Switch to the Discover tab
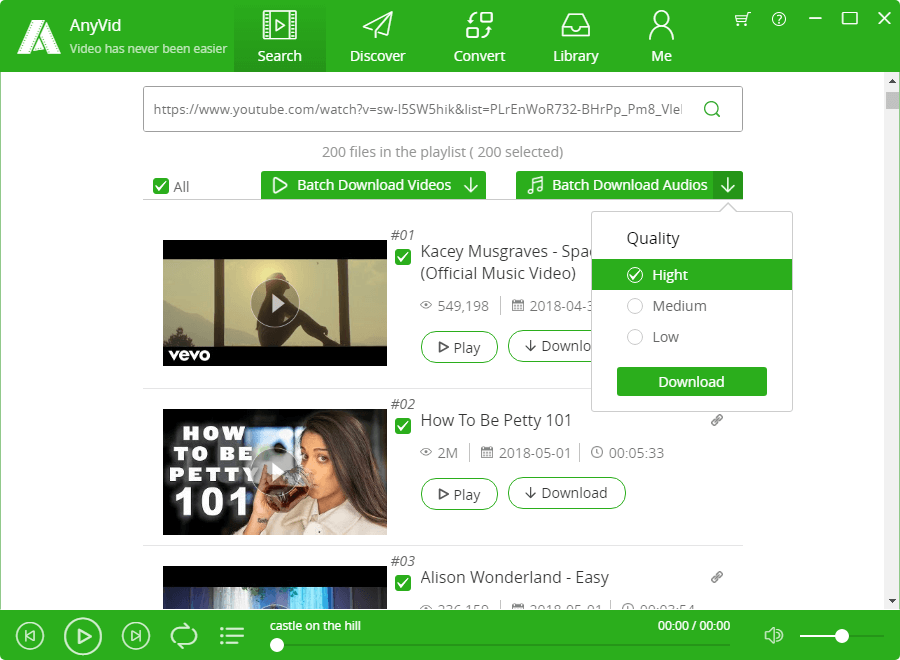Image resolution: width=900 pixels, height=660 pixels. click(x=377, y=36)
